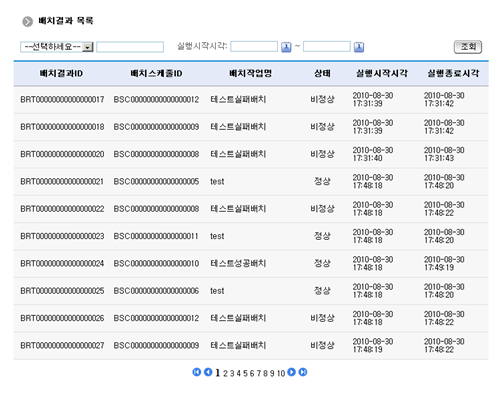Click the 배치작업명 column header

coord(251,73)
